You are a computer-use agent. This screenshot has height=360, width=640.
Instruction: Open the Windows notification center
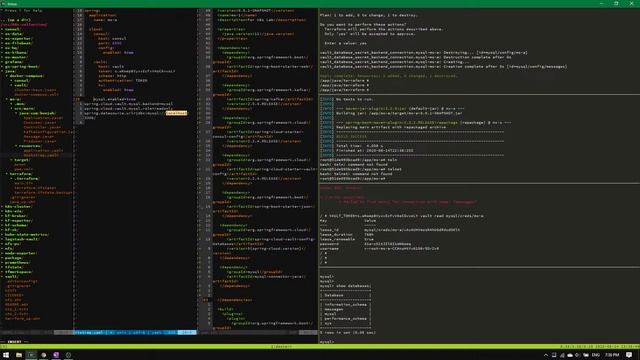629,355
